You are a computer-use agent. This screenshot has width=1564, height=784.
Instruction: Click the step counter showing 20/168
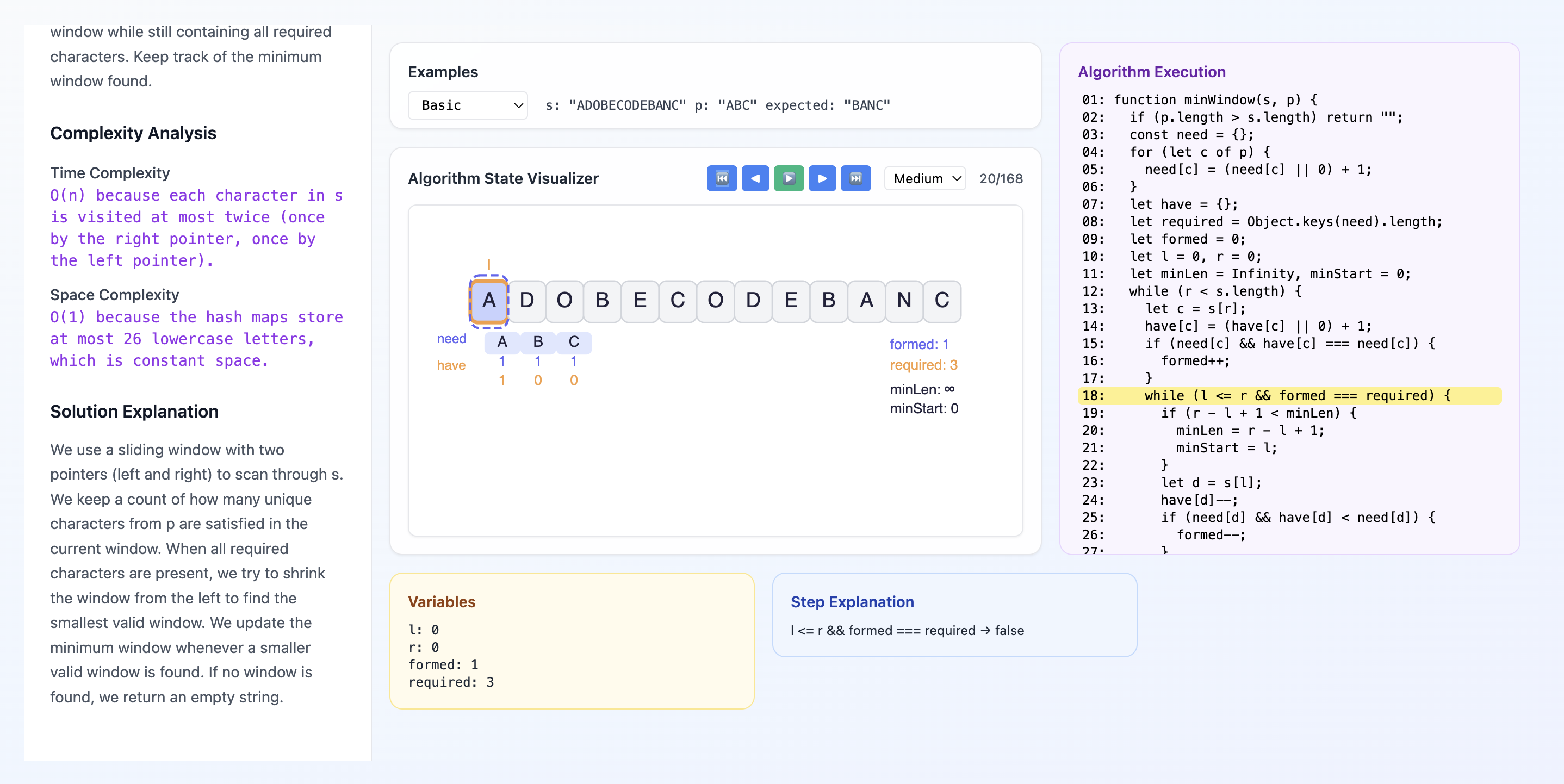click(x=1001, y=178)
